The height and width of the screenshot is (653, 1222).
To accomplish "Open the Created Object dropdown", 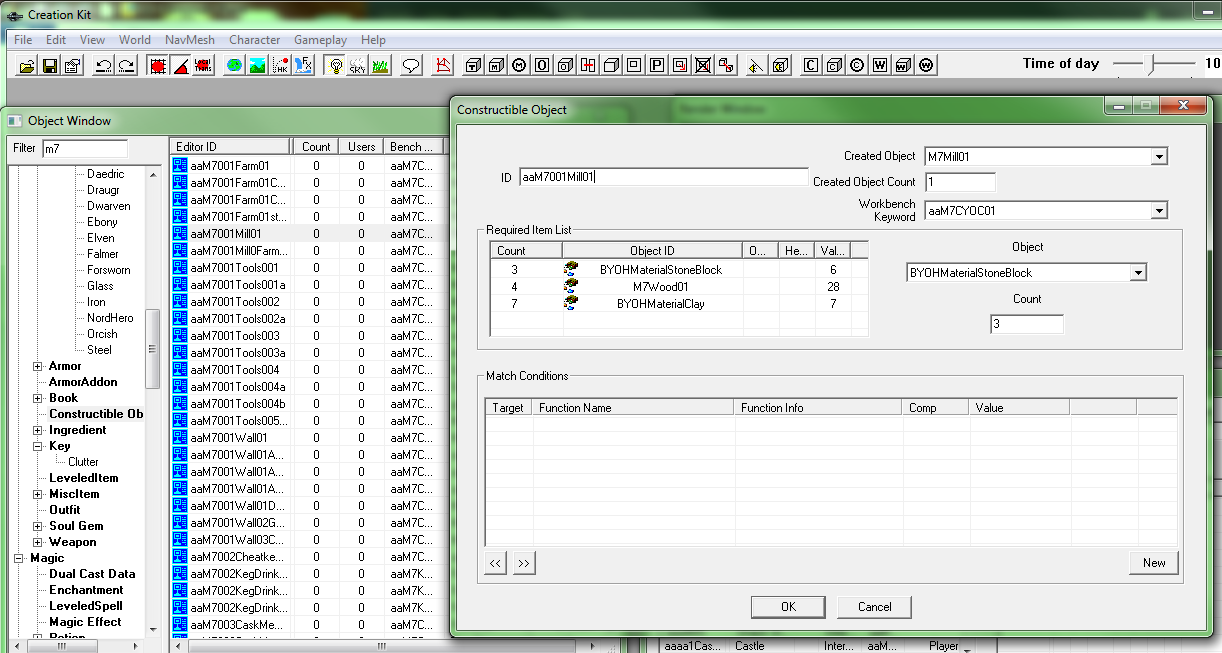I will click(1158, 157).
